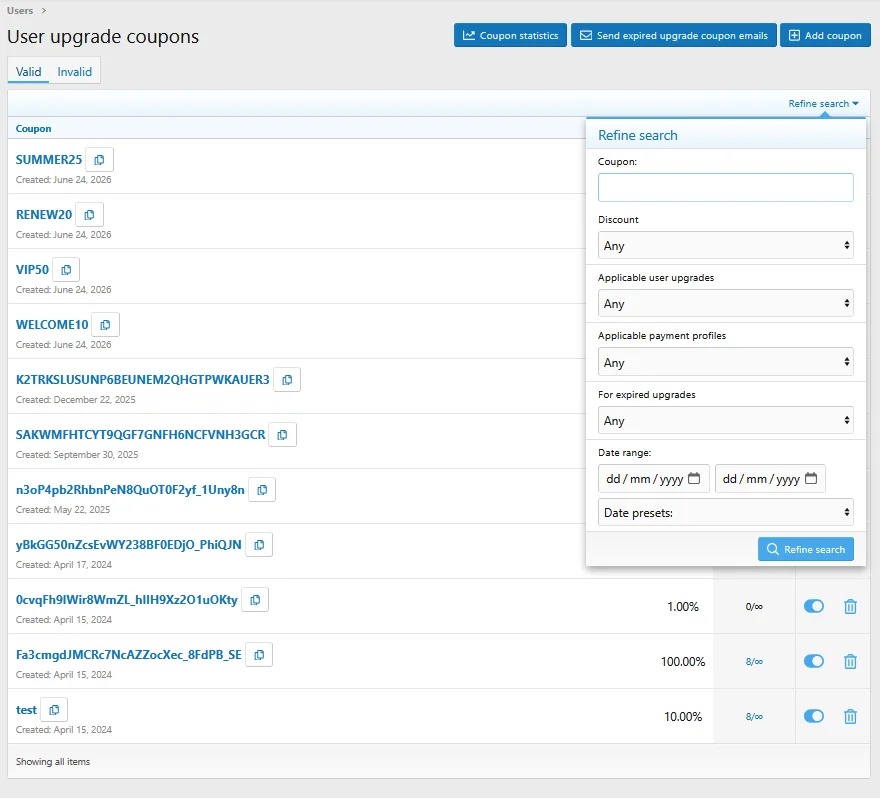The height and width of the screenshot is (798, 880).
Task: Open the Applicable user upgrades dropdown
Action: (726, 304)
